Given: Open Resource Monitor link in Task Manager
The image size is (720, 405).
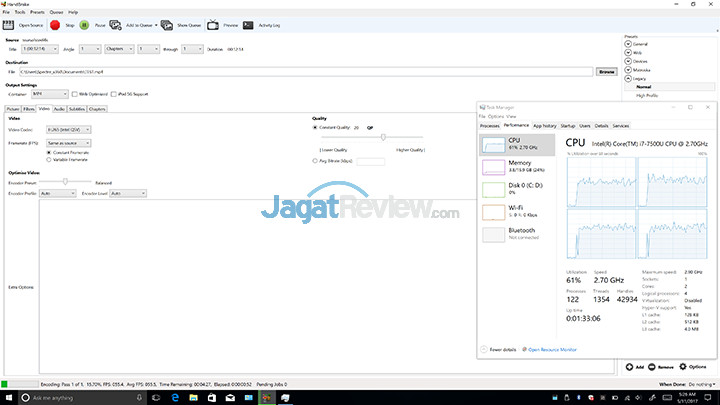Looking at the screenshot, I should tap(552, 349).
